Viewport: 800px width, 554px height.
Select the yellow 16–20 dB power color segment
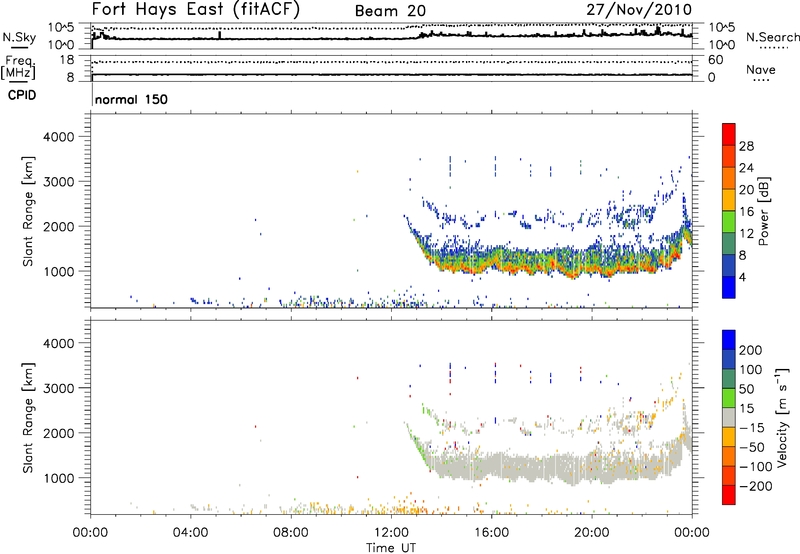tap(729, 200)
